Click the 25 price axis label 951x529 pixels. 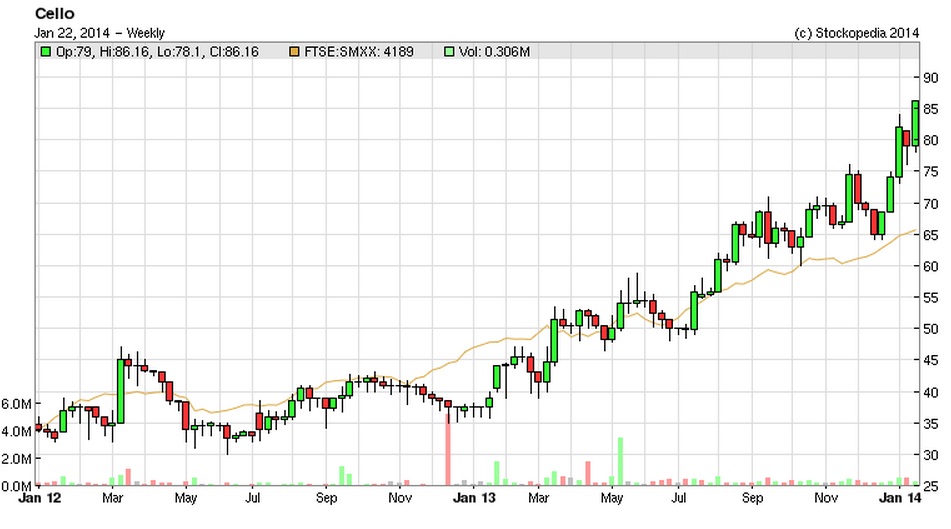pyautogui.click(x=930, y=486)
